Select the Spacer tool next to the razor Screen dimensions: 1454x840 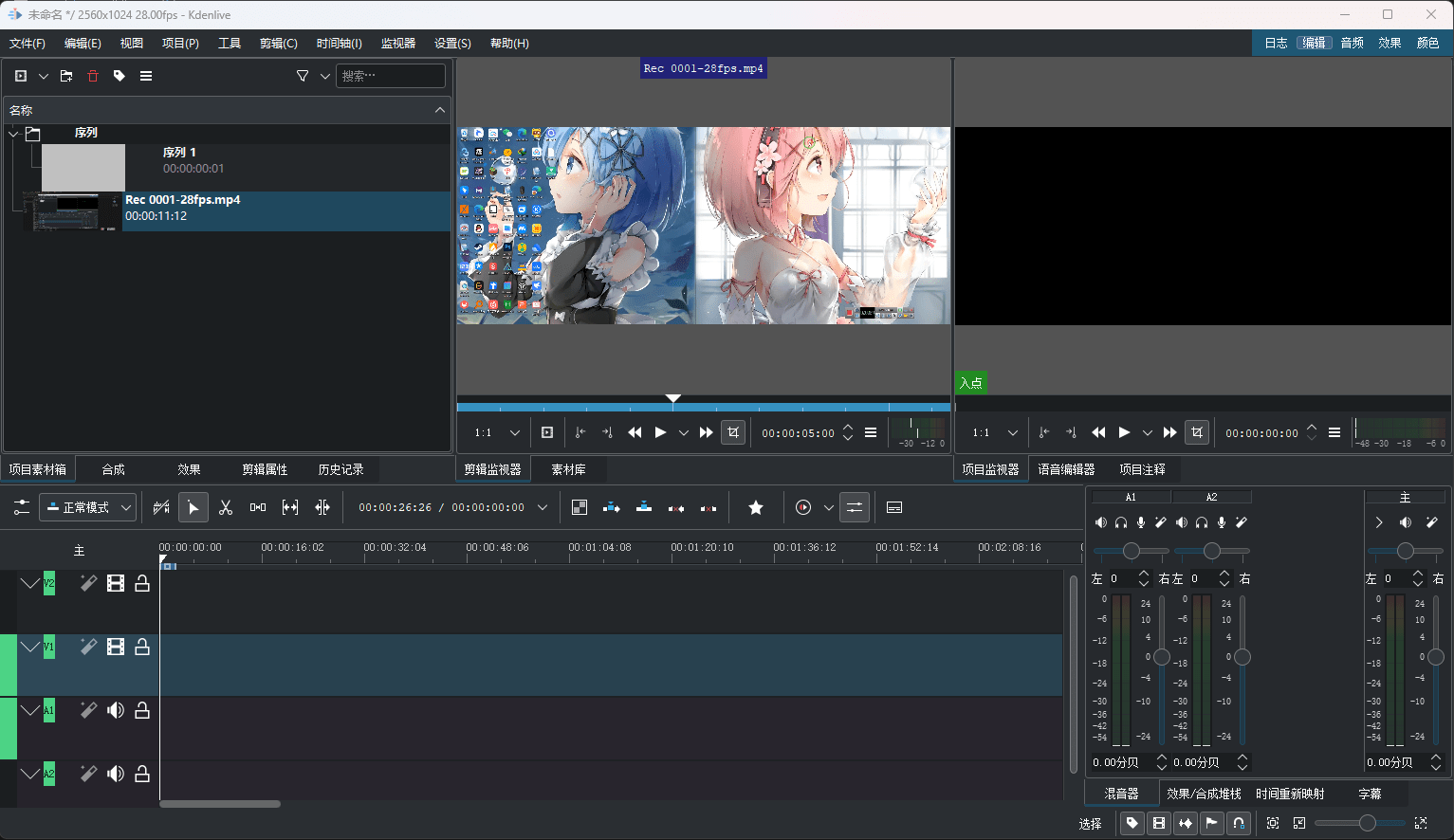point(257,507)
